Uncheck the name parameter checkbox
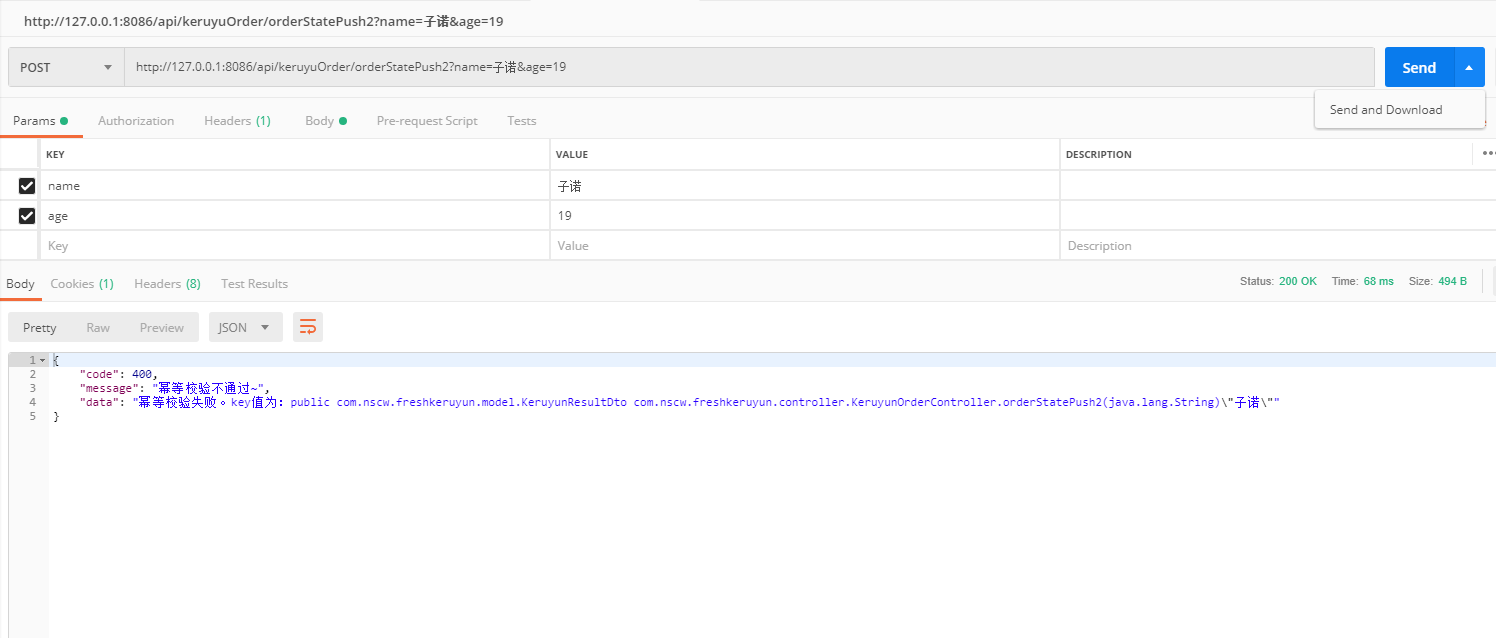Screen dimensions: 1496x638 point(27,186)
